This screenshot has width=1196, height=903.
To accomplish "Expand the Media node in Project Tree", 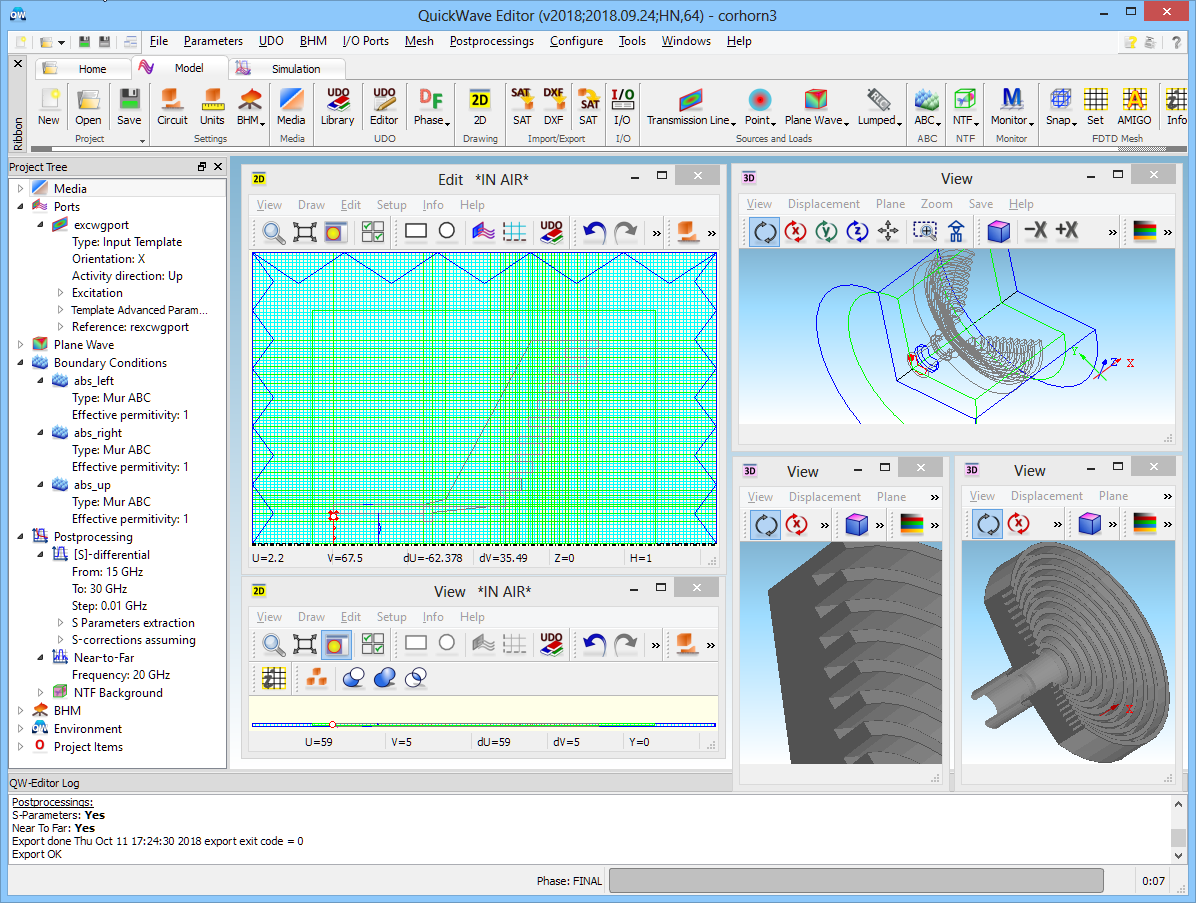I will coord(20,188).
